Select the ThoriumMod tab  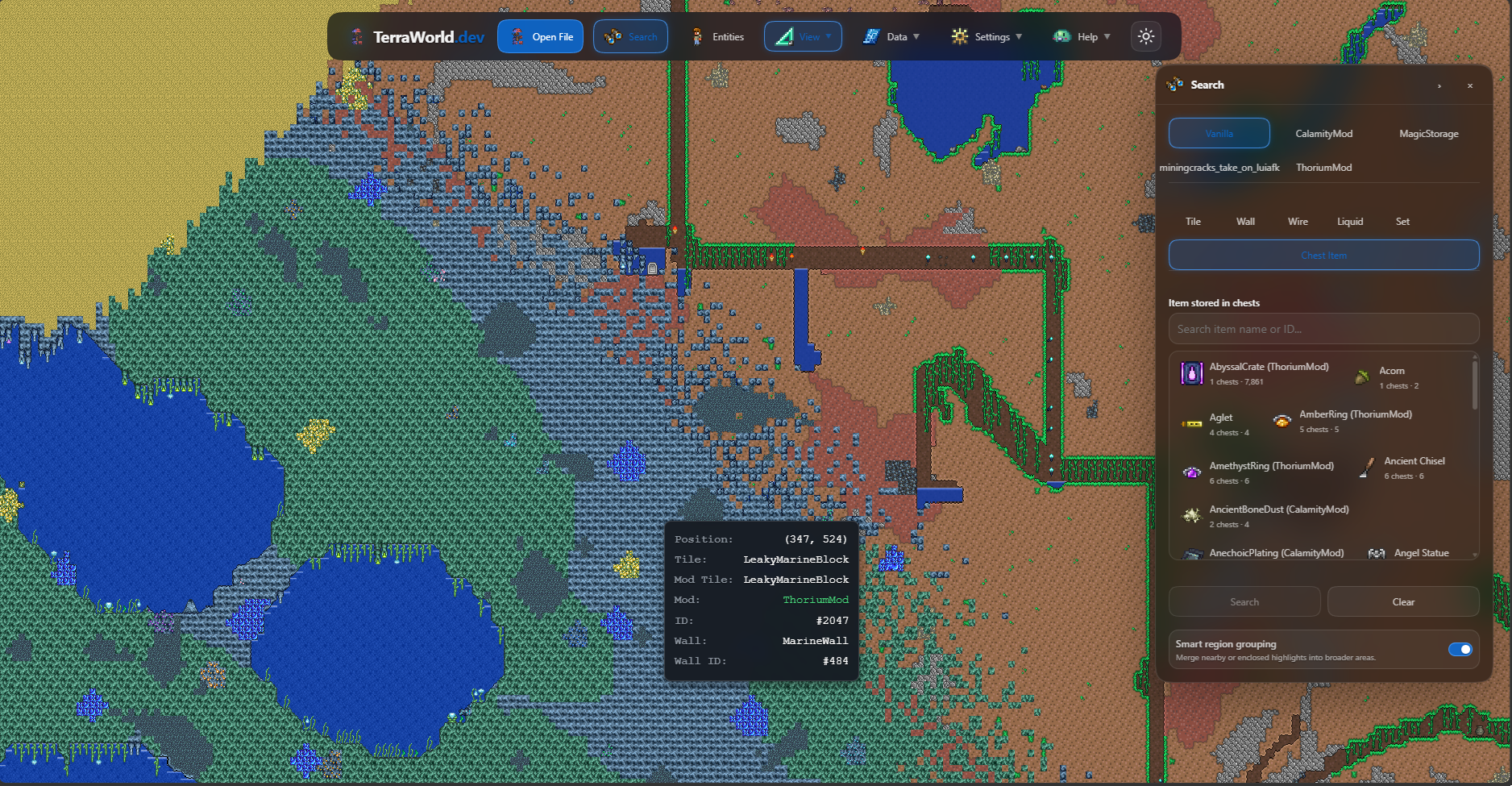[x=1324, y=167]
